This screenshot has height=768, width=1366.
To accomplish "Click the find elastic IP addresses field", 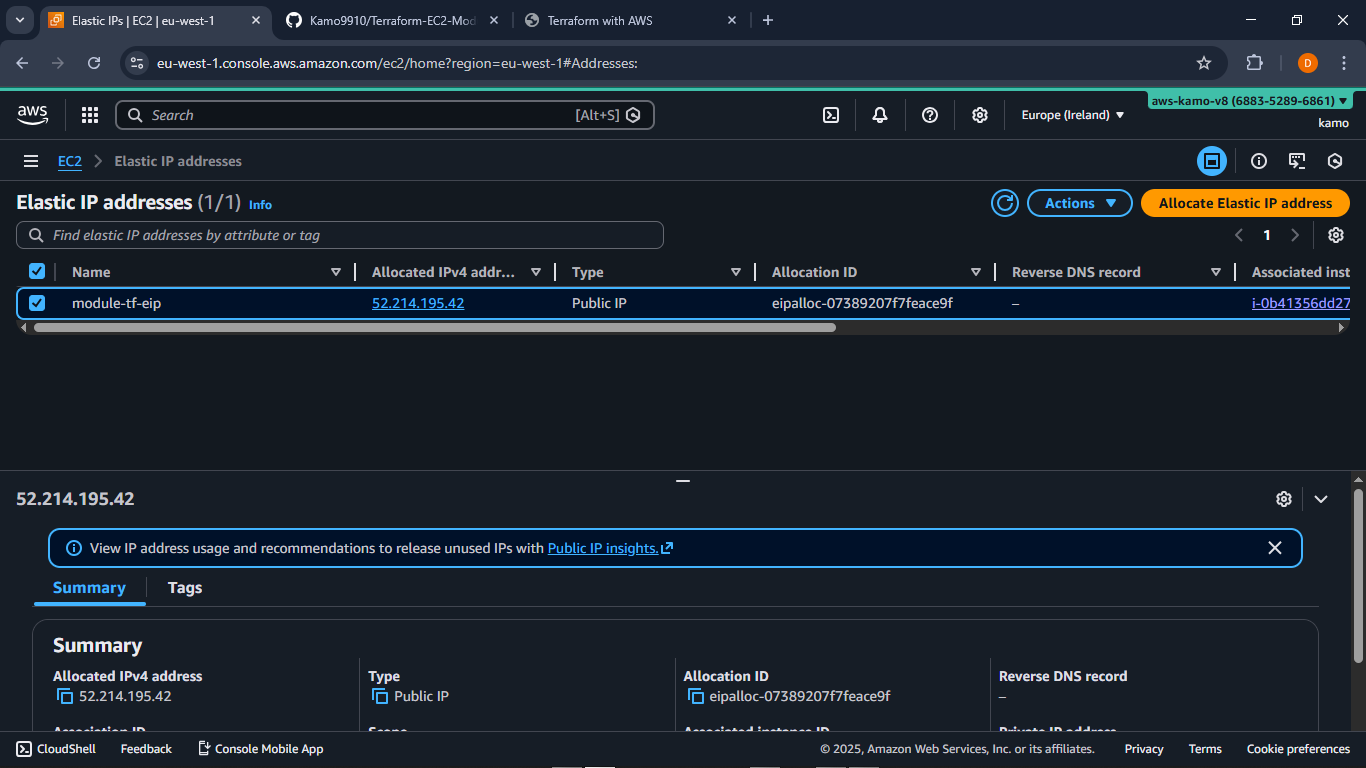I will coord(340,235).
